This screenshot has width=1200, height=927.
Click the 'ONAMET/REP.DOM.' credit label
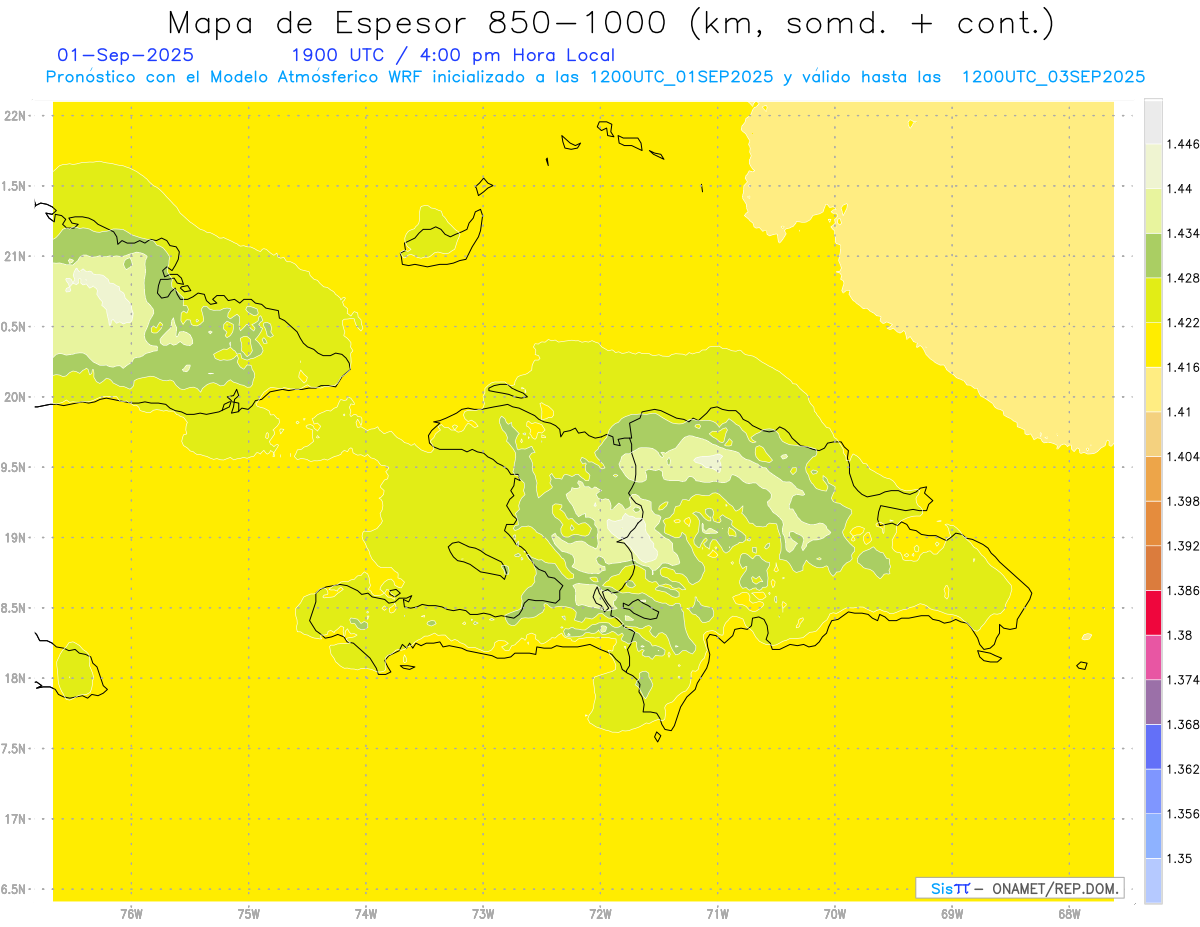(1055, 888)
